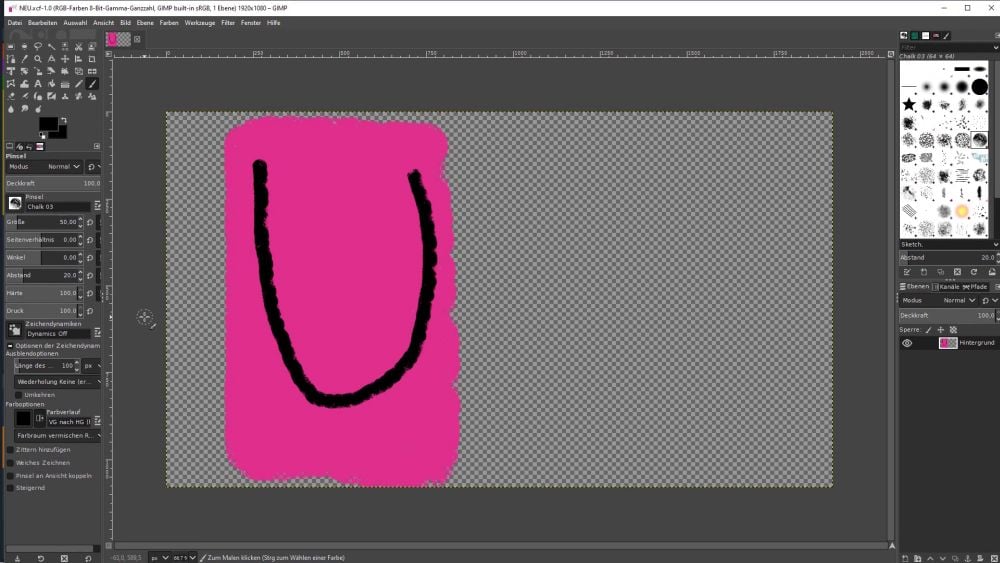
Task: Click the black foreground color swatch
Action: (x=48, y=124)
